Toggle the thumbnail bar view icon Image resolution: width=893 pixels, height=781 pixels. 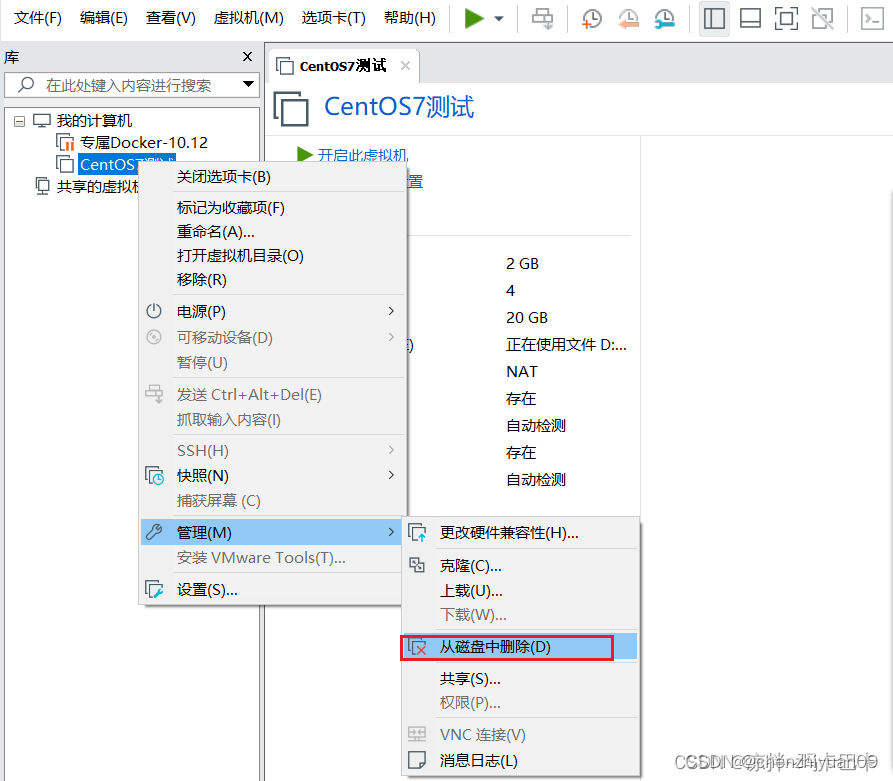coord(750,19)
